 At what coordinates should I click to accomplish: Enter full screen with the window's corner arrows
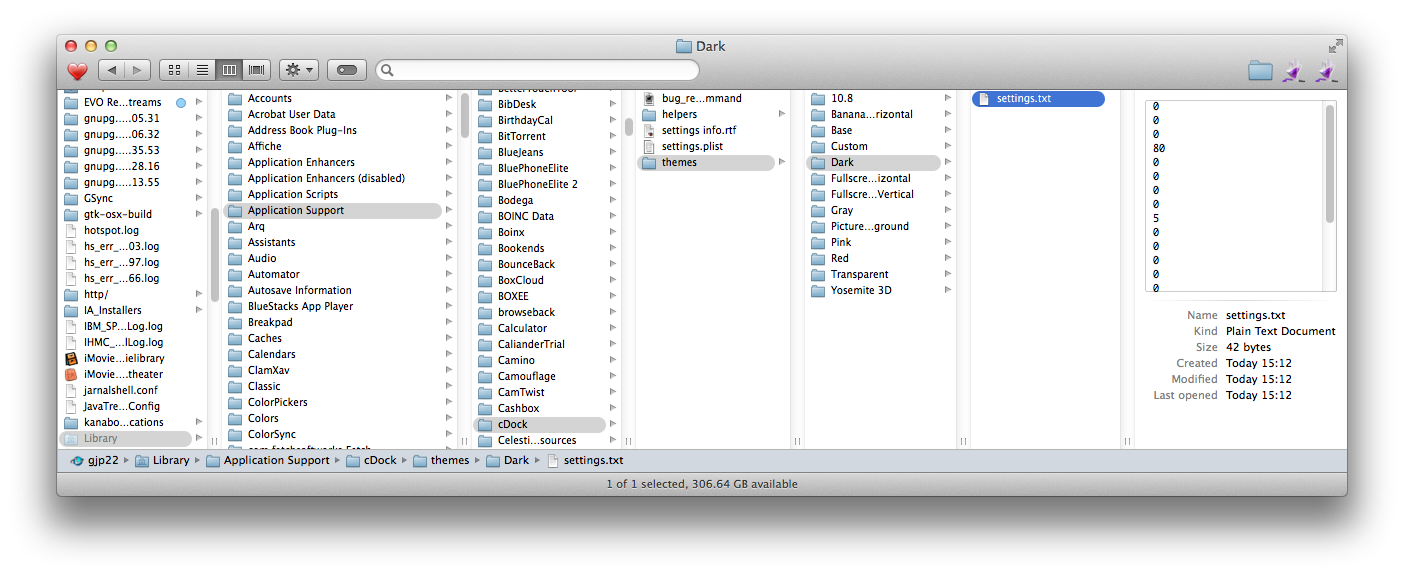pos(1335,46)
